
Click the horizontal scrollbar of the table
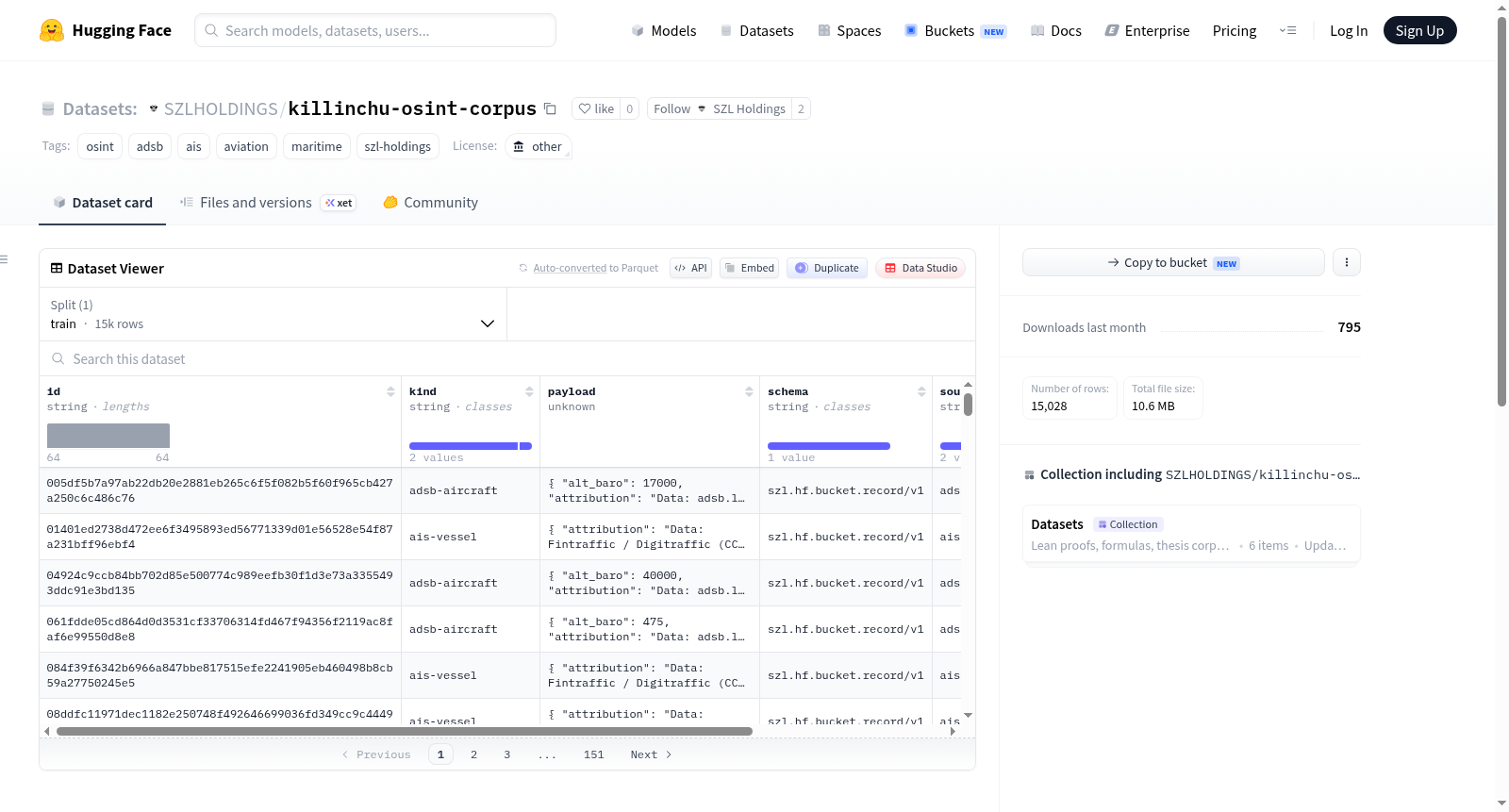point(405,731)
